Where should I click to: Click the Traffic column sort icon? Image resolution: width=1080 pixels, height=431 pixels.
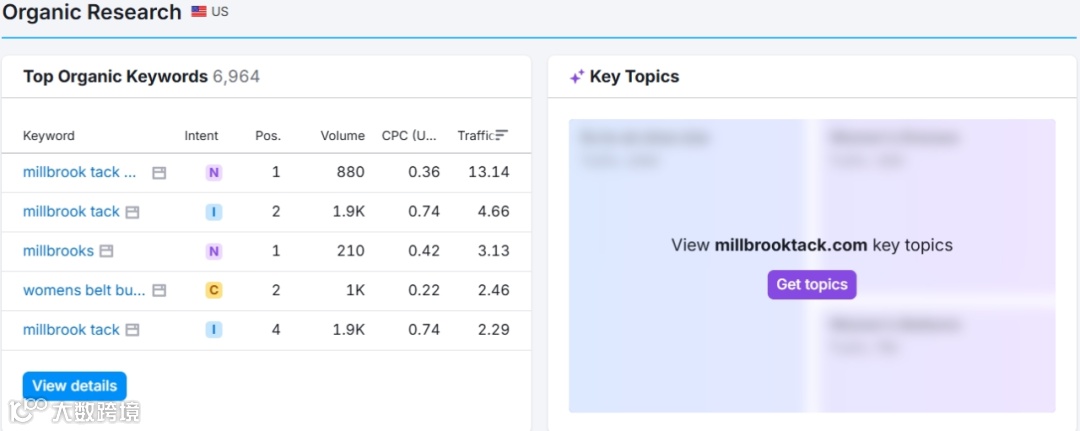[x=502, y=136]
